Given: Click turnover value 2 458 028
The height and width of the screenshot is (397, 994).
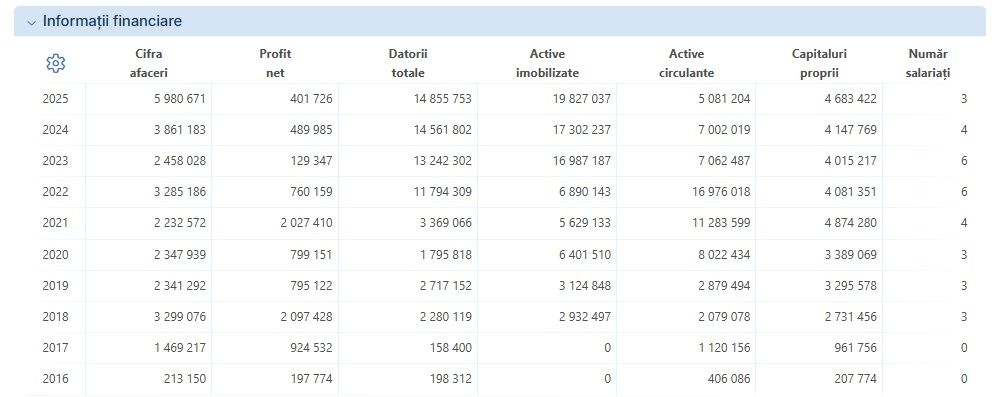Looking at the screenshot, I should pyautogui.click(x=179, y=161).
